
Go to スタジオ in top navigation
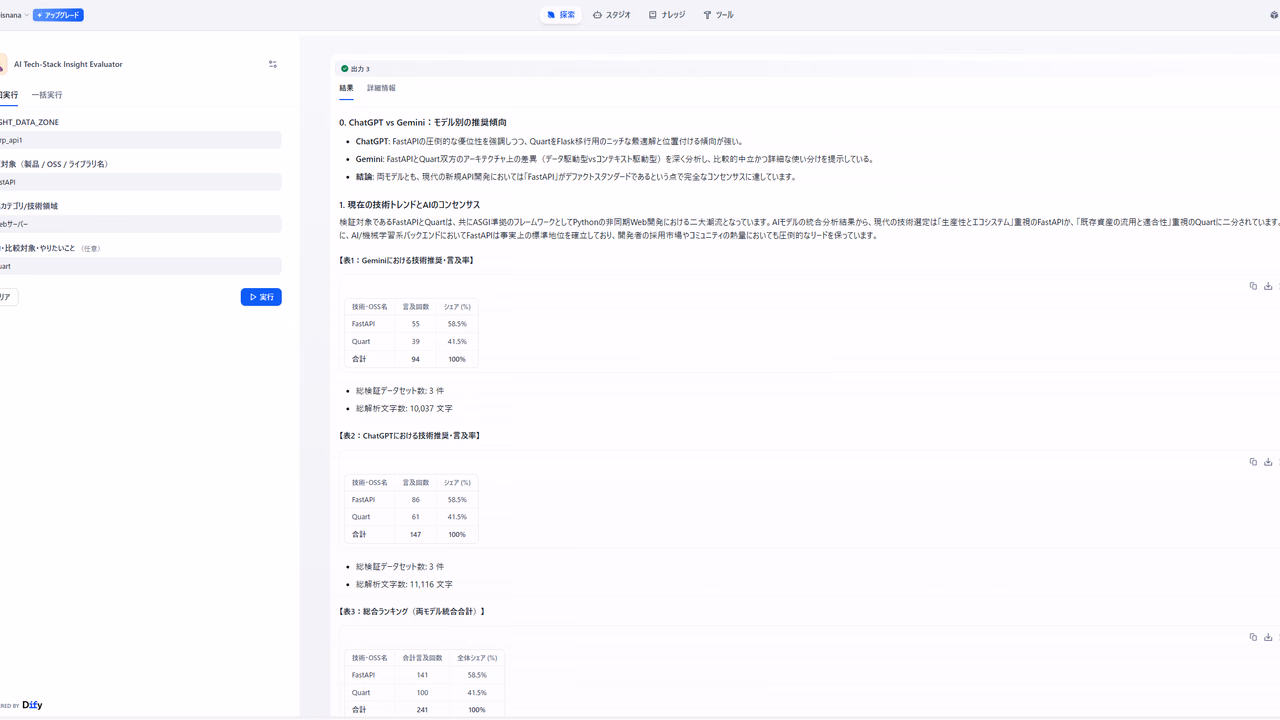click(612, 15)
